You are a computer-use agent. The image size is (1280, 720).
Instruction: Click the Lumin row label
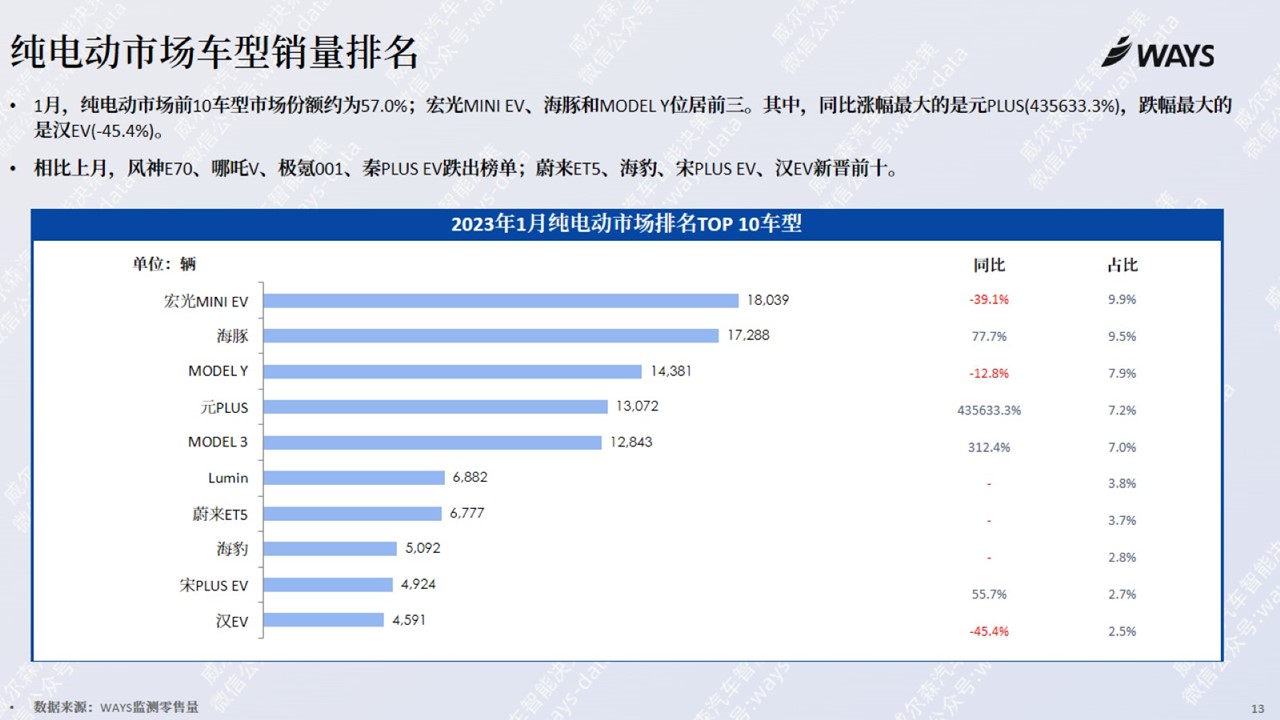coord(228,478)
